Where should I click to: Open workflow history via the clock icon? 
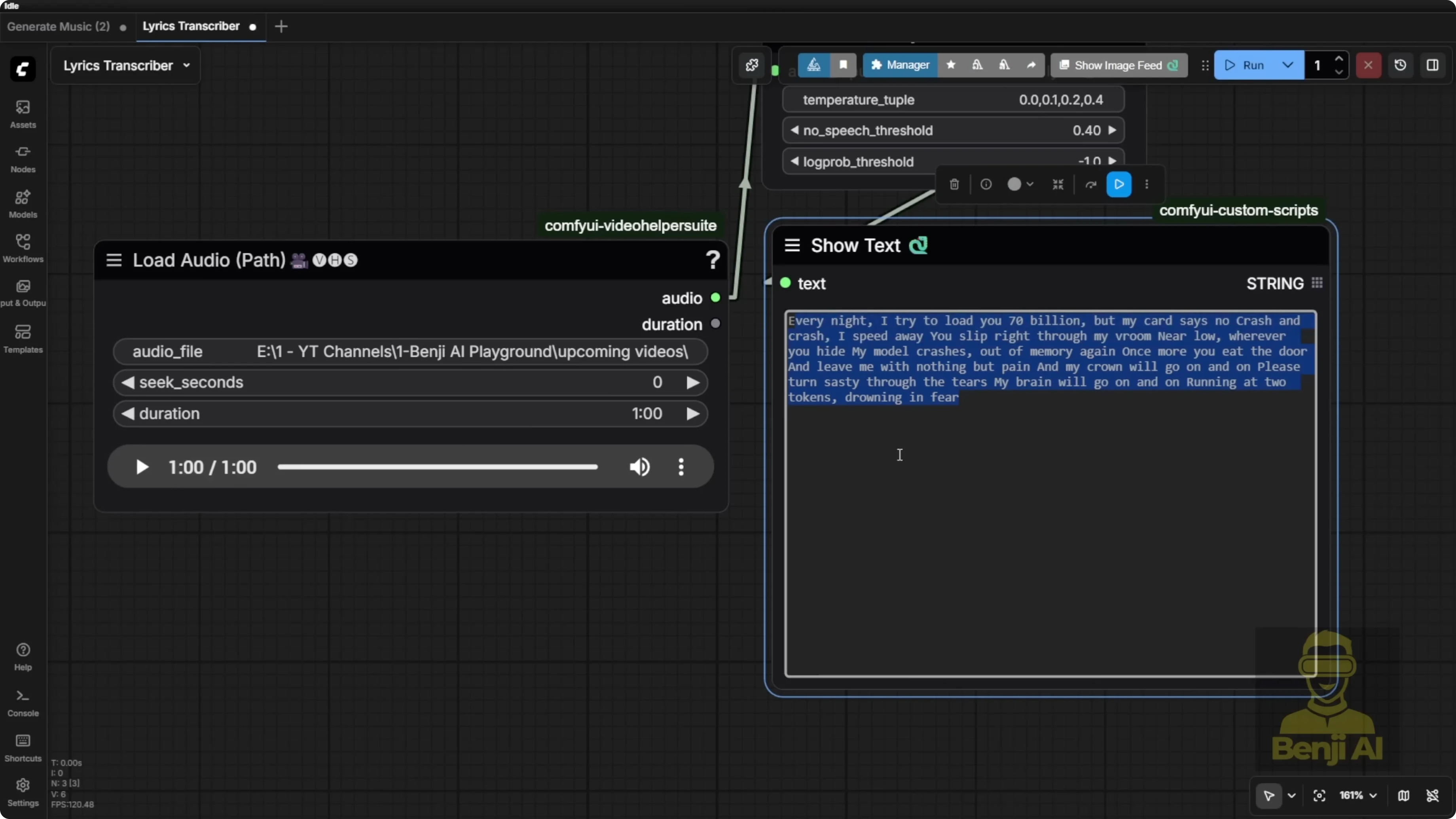pos(1401,65)
